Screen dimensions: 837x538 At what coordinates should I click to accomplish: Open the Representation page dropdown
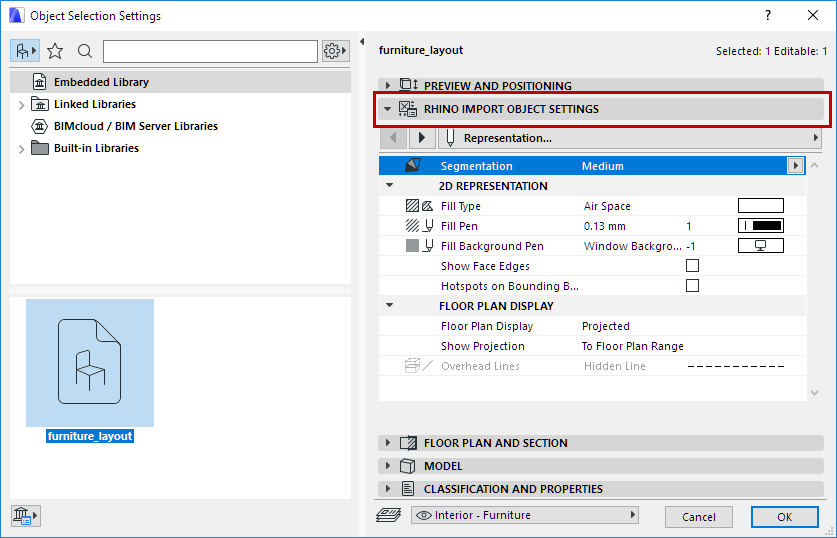630,138
